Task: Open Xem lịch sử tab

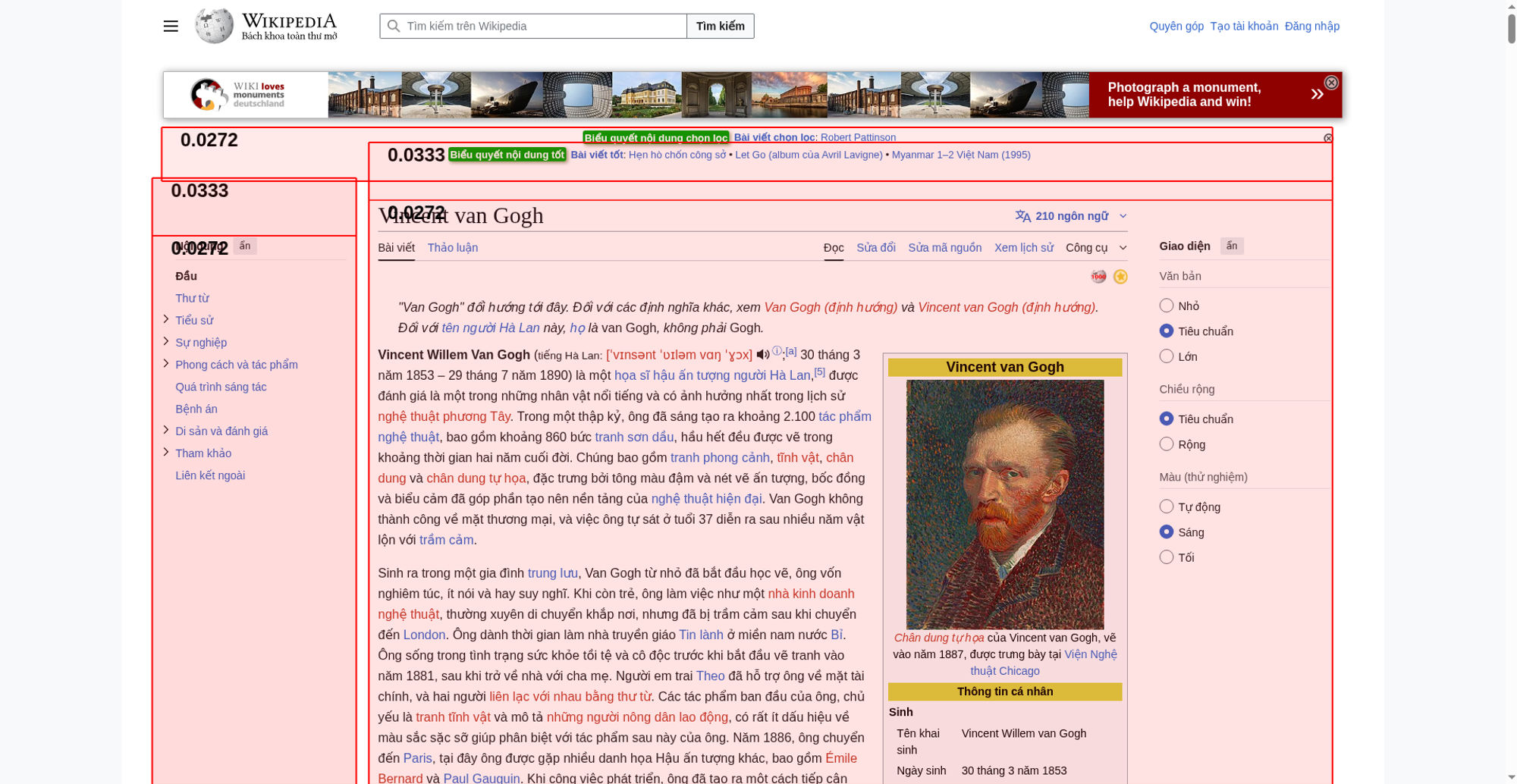Action: pos(1024,248)
